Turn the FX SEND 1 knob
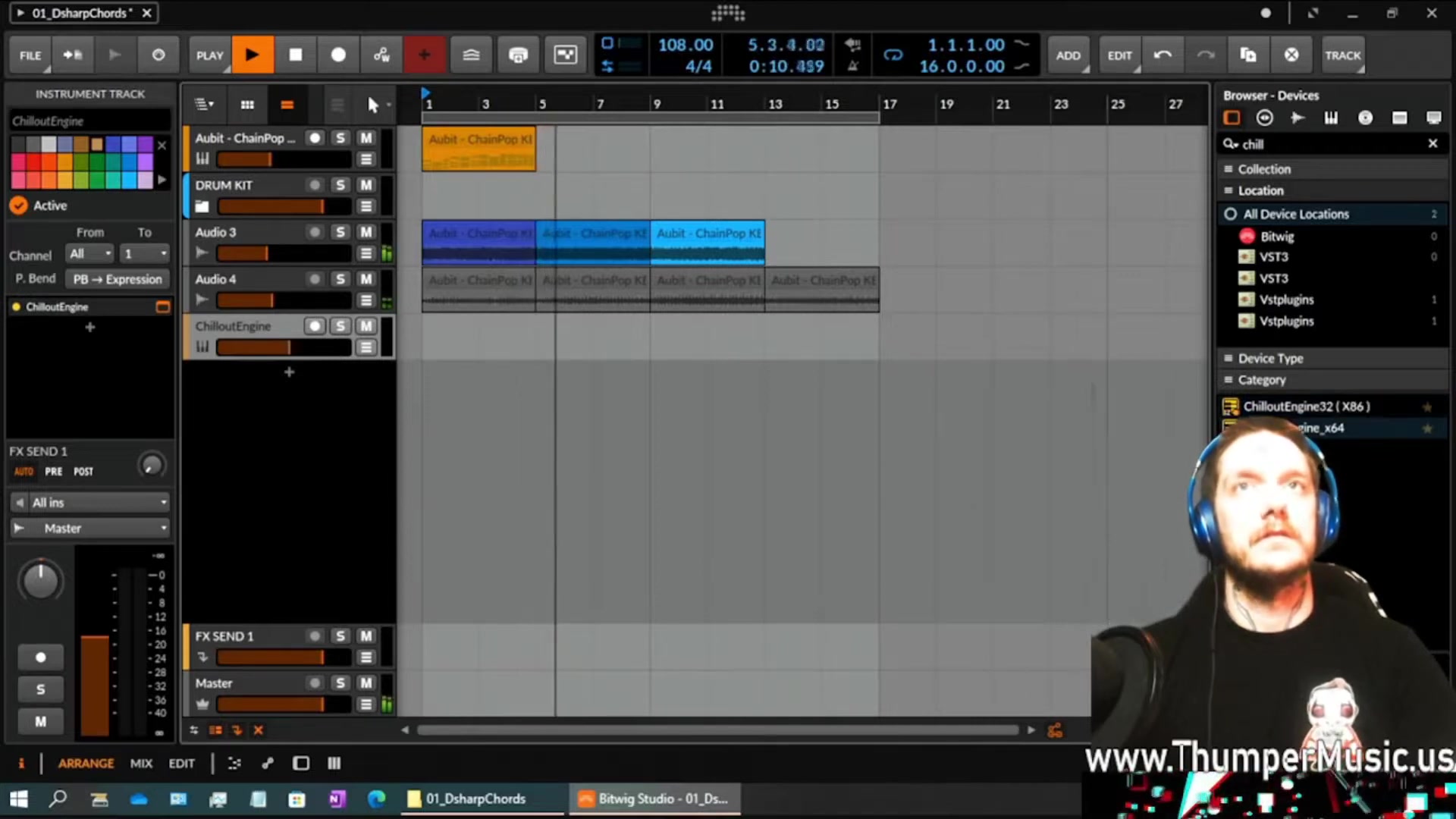Viewport: 1456px width, 819px height. 152,464
